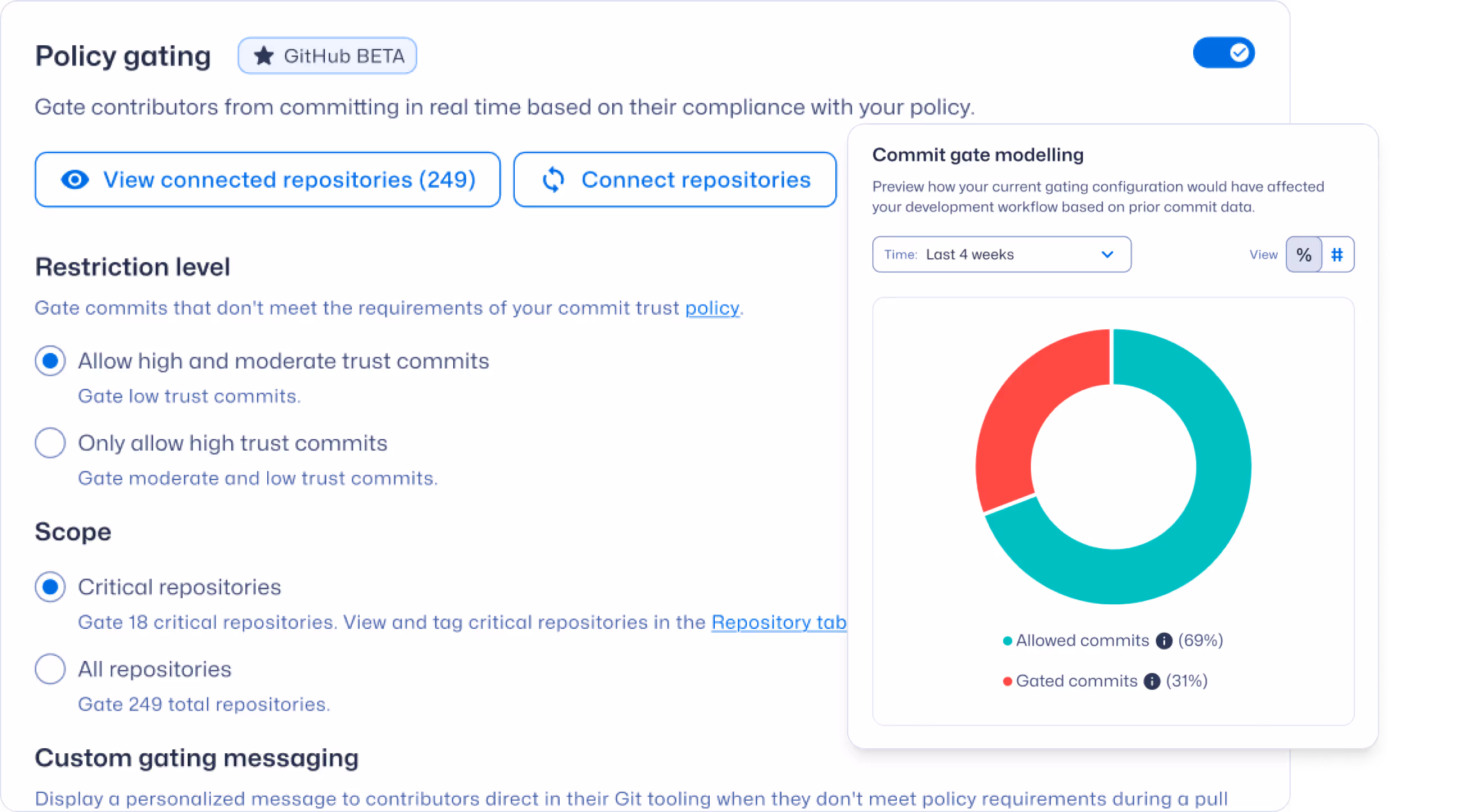Follow the Repository tab link

[x=778, y=623]
